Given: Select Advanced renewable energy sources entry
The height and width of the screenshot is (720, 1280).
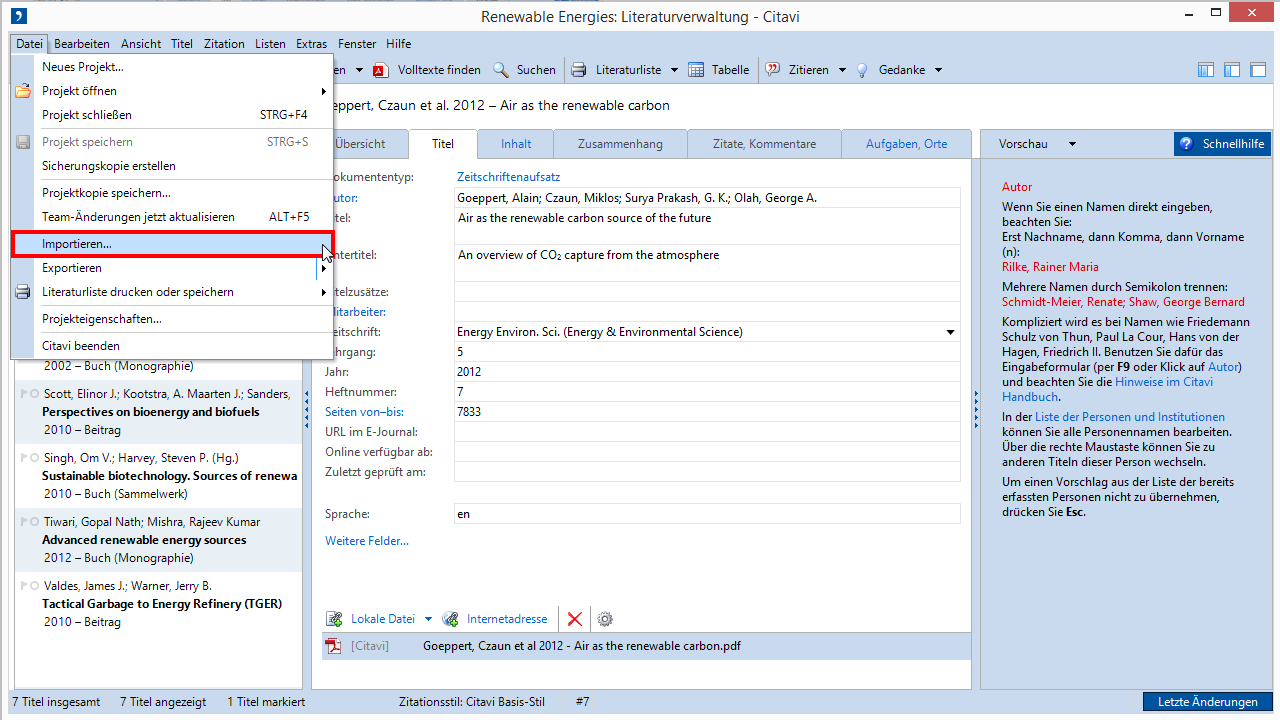Looking at the screenshot, I should 158,540.
